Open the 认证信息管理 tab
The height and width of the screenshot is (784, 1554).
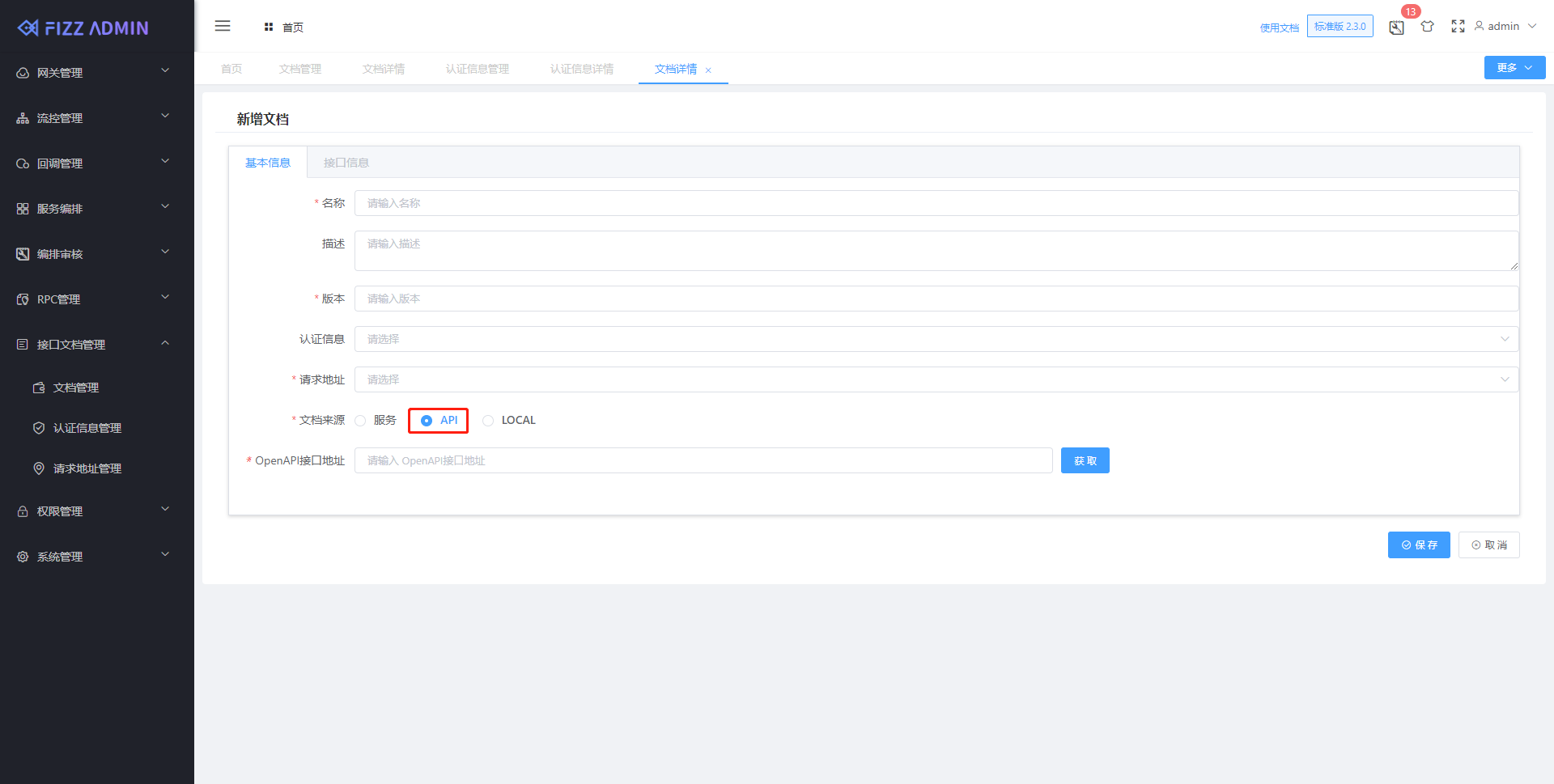tap(477, 69)
